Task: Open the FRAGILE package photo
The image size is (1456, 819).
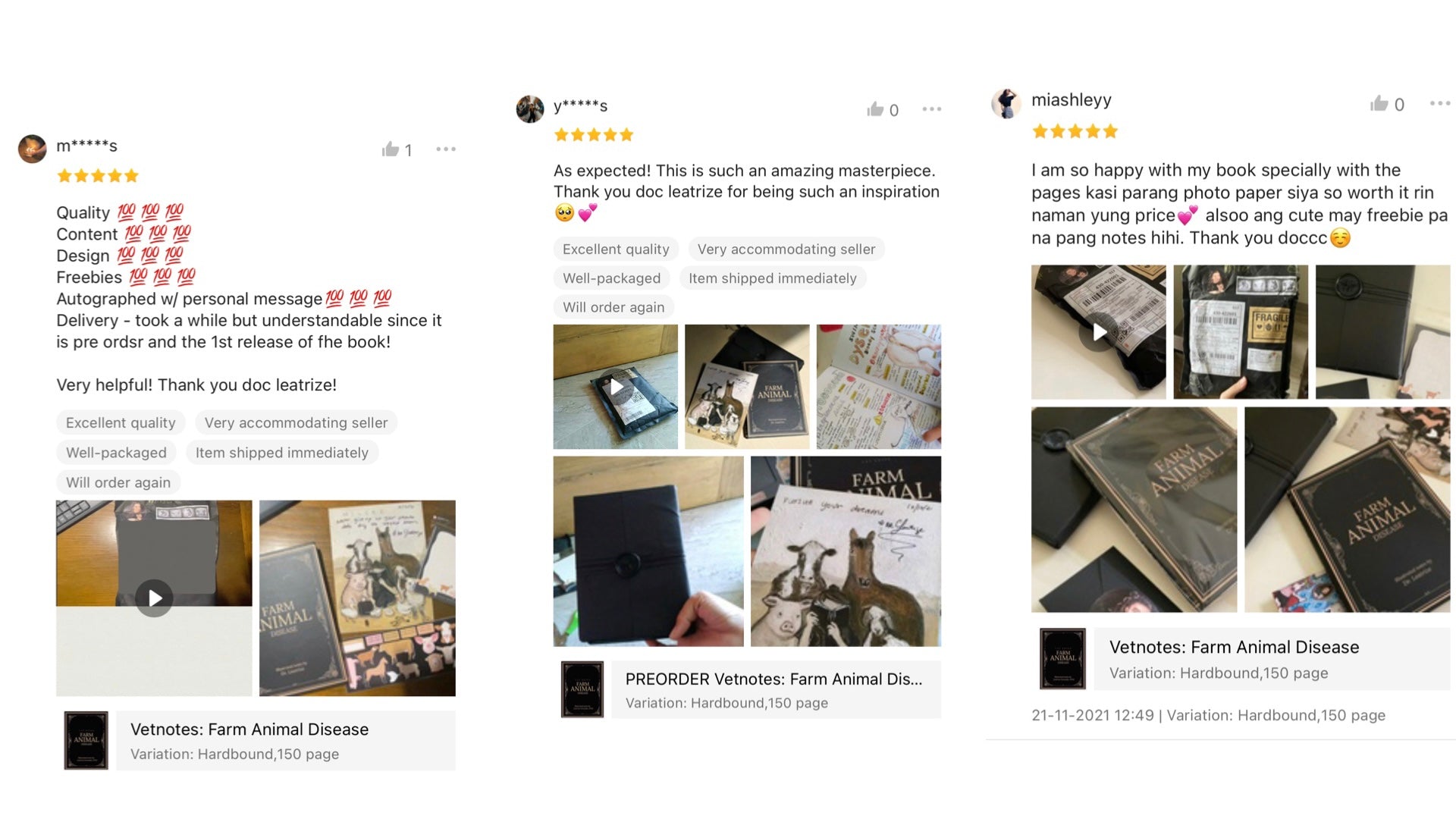Action: [1241, 331]
